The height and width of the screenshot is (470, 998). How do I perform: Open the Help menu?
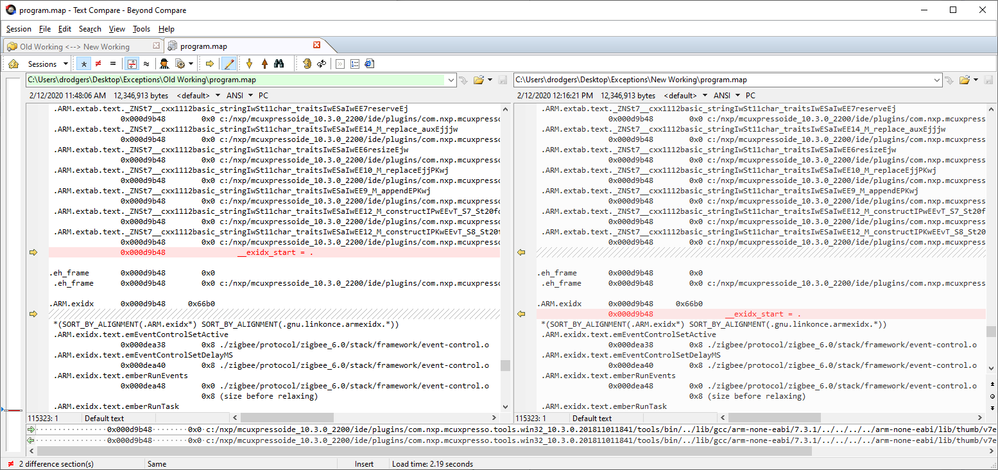[166, 29]
